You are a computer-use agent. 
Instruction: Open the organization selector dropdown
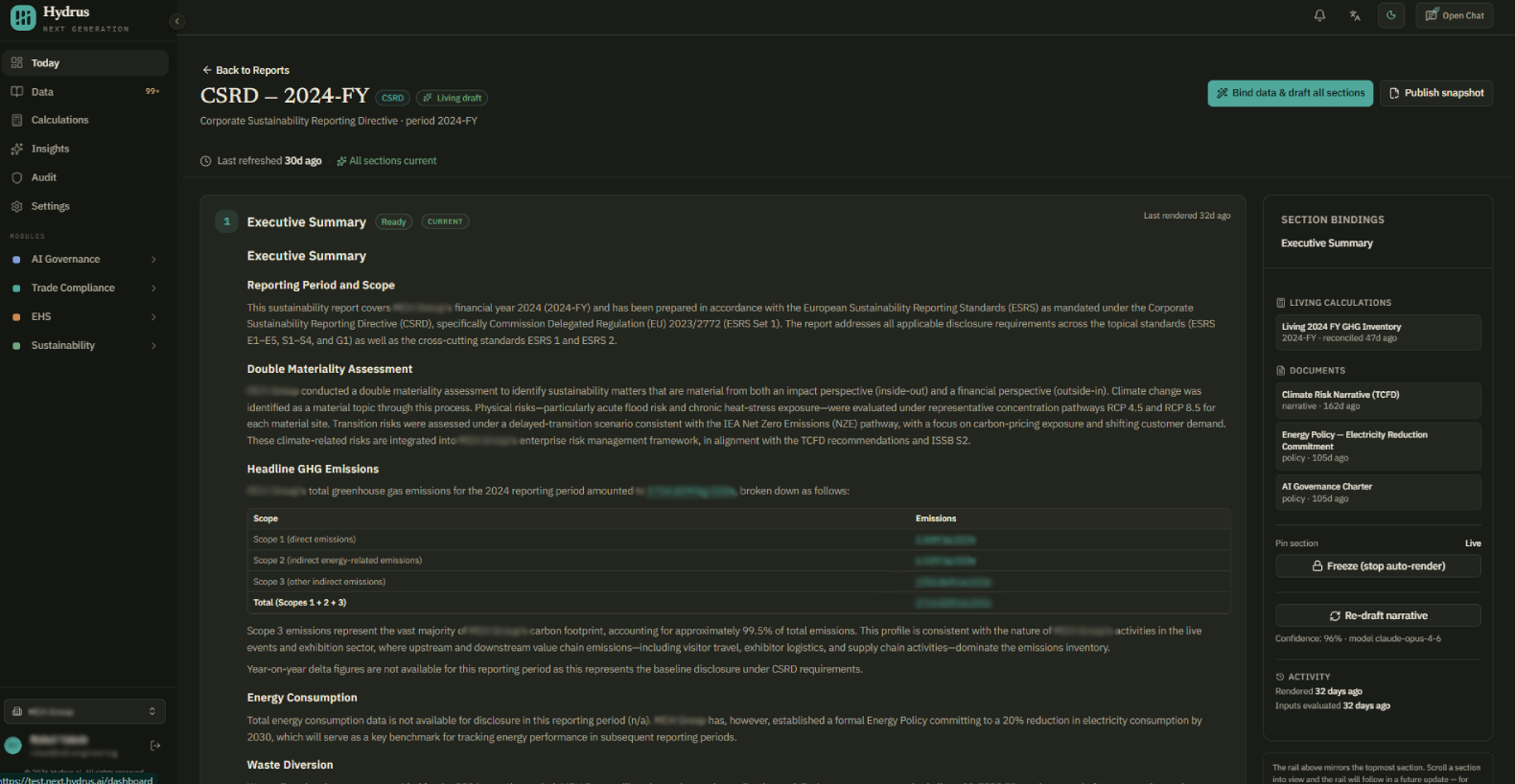click(84, 711)
